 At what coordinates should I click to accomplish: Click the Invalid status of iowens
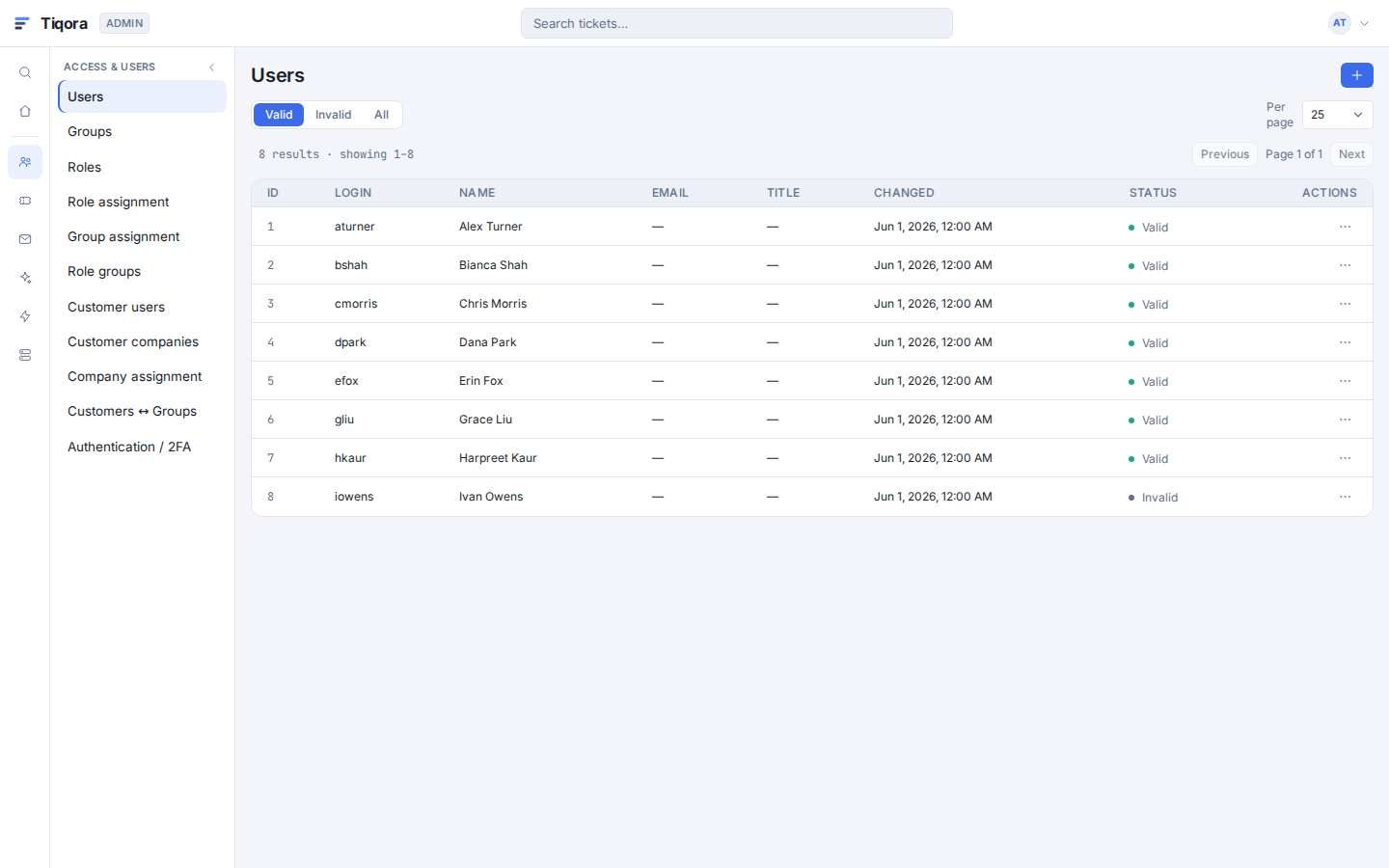[x=1154, y=498]
